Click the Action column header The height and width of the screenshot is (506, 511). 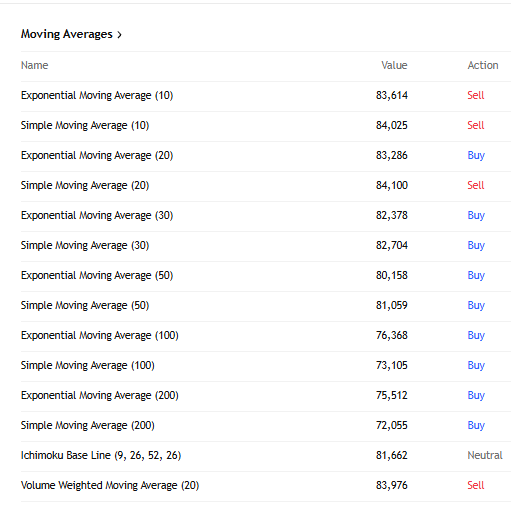pos(483,65)
